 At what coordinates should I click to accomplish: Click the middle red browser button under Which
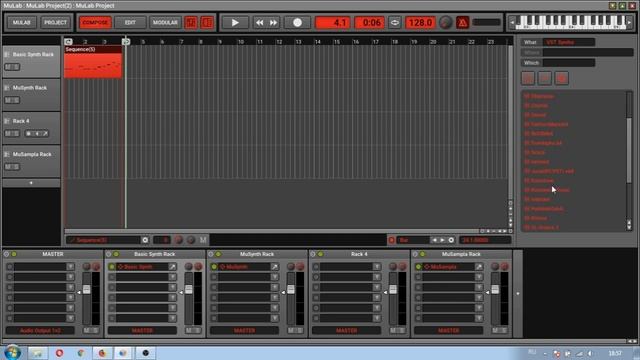(x=544, y=78)
